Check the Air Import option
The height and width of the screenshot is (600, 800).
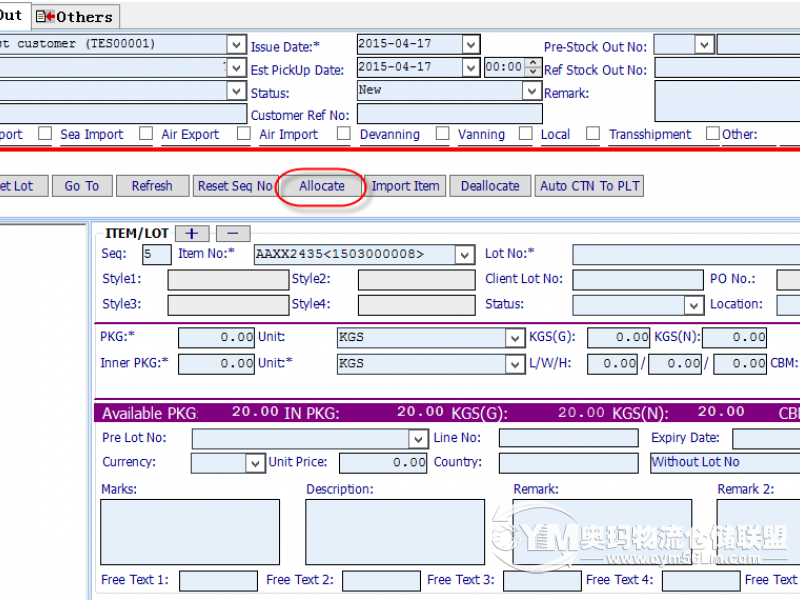tap(244, 134)
